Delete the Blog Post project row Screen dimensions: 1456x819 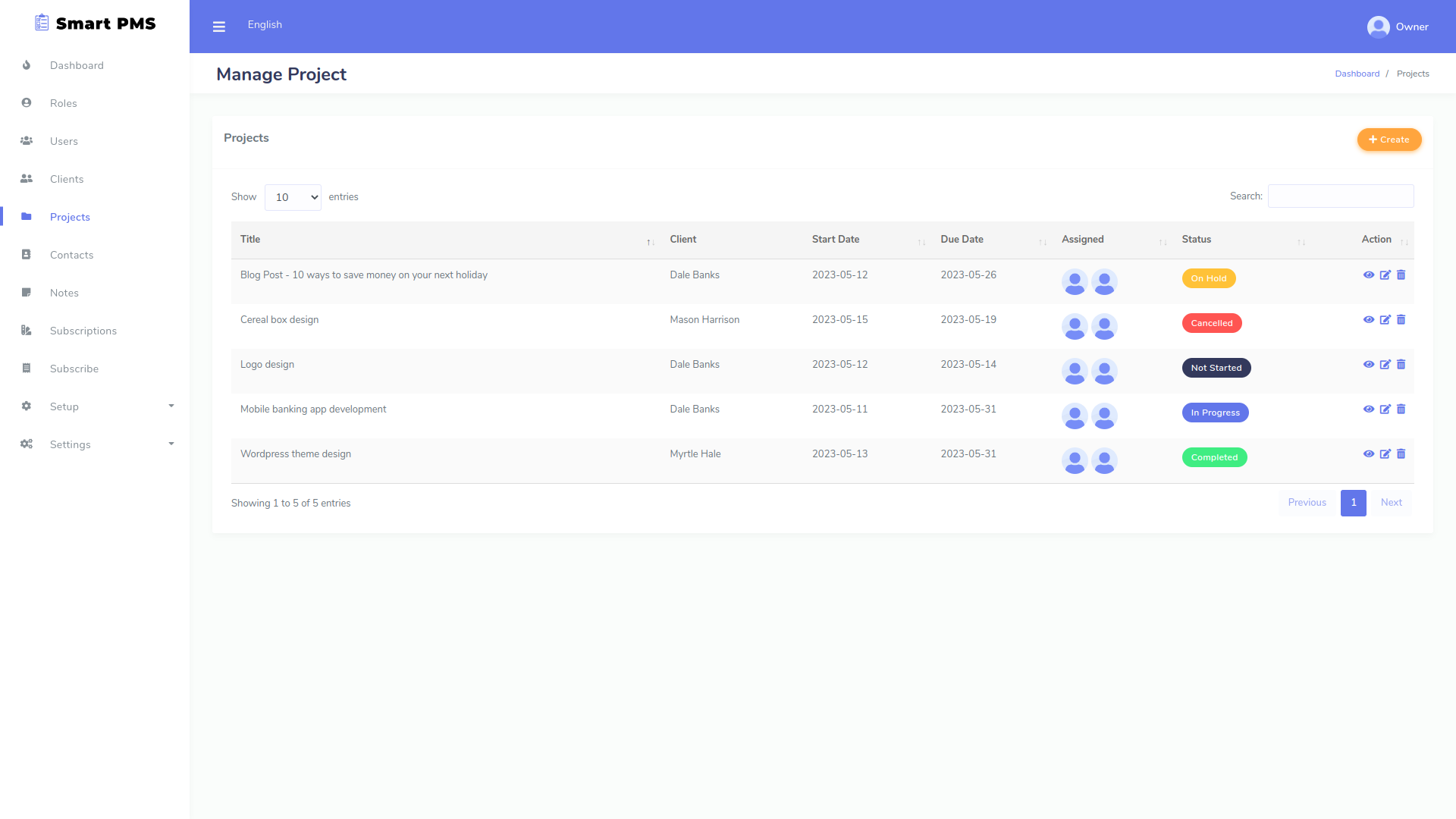click(x=1401, y=275)
